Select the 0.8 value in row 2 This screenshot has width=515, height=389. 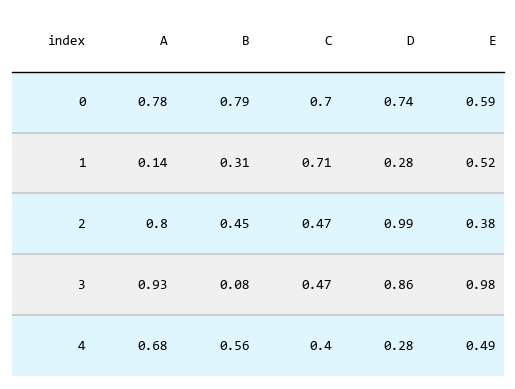tap(157, 224)
